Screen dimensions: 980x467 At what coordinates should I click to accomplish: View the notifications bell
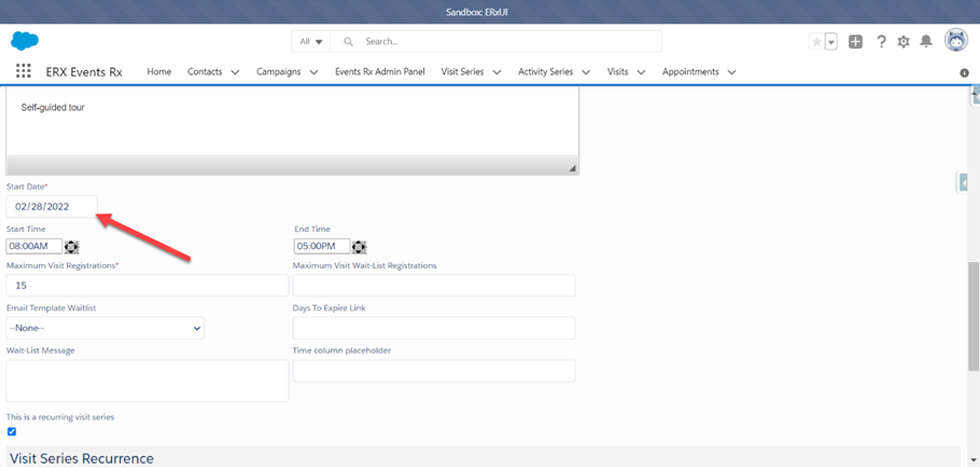click(x=926, y=42)
